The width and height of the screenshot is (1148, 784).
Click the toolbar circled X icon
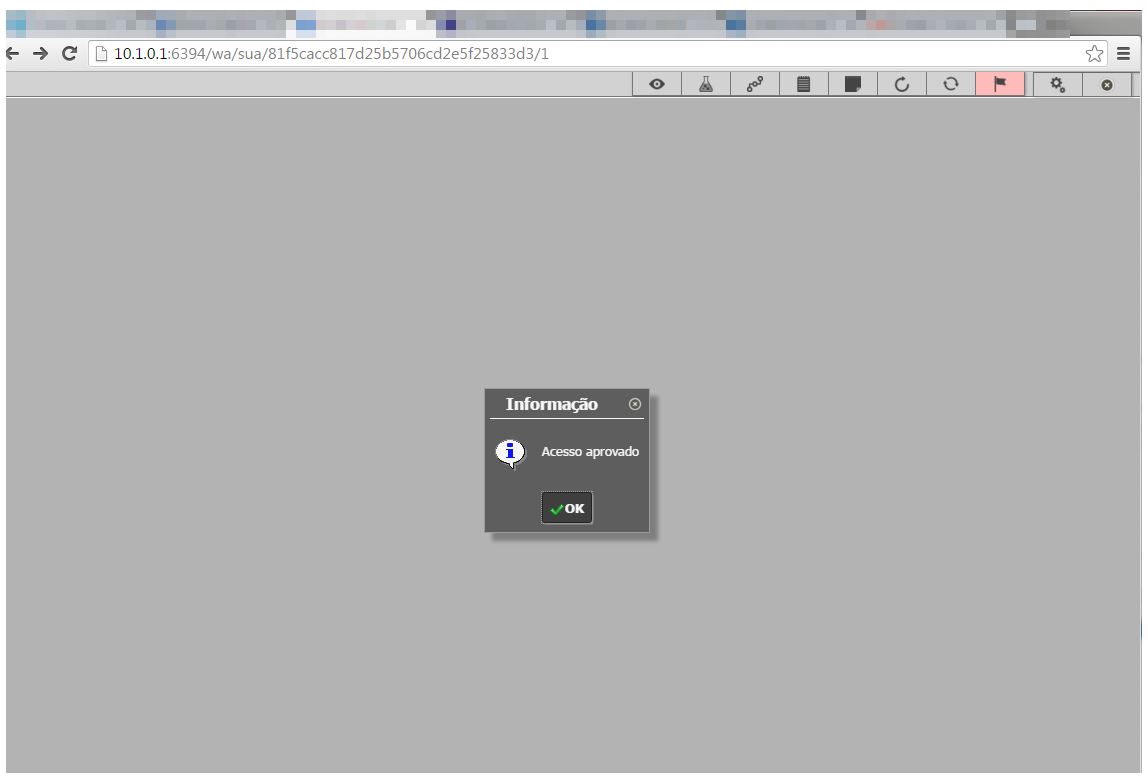tap(1107, 85)
